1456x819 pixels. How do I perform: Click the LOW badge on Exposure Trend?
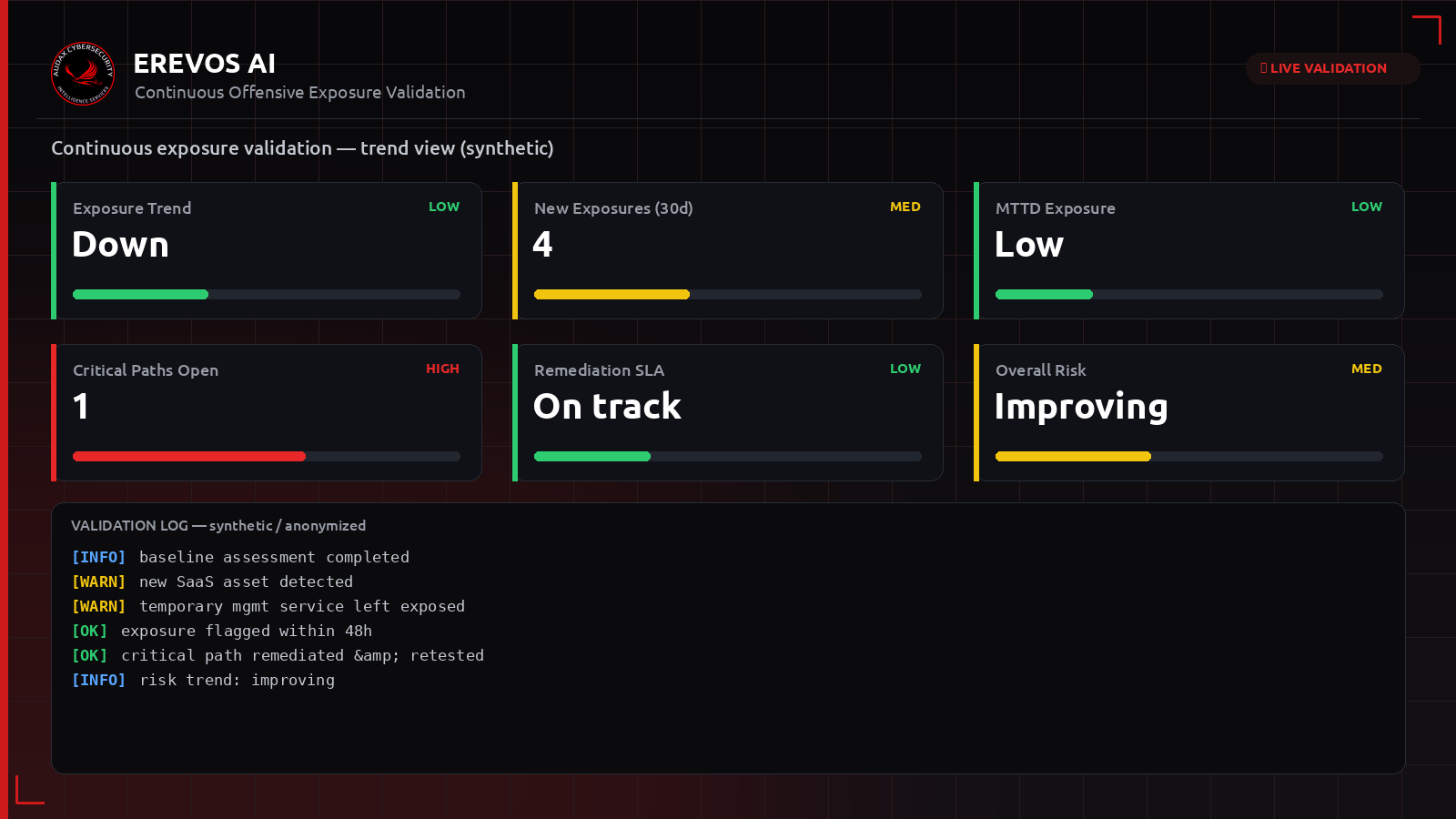point(444,207)
